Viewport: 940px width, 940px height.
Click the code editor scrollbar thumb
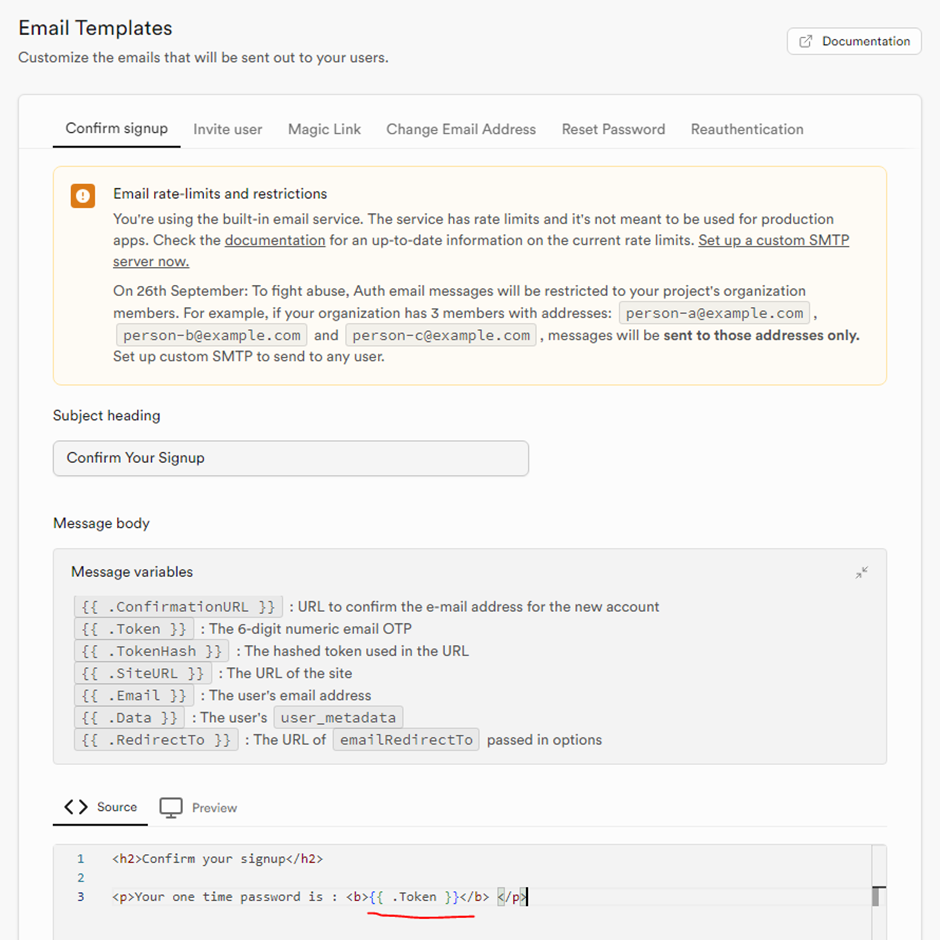876,896
